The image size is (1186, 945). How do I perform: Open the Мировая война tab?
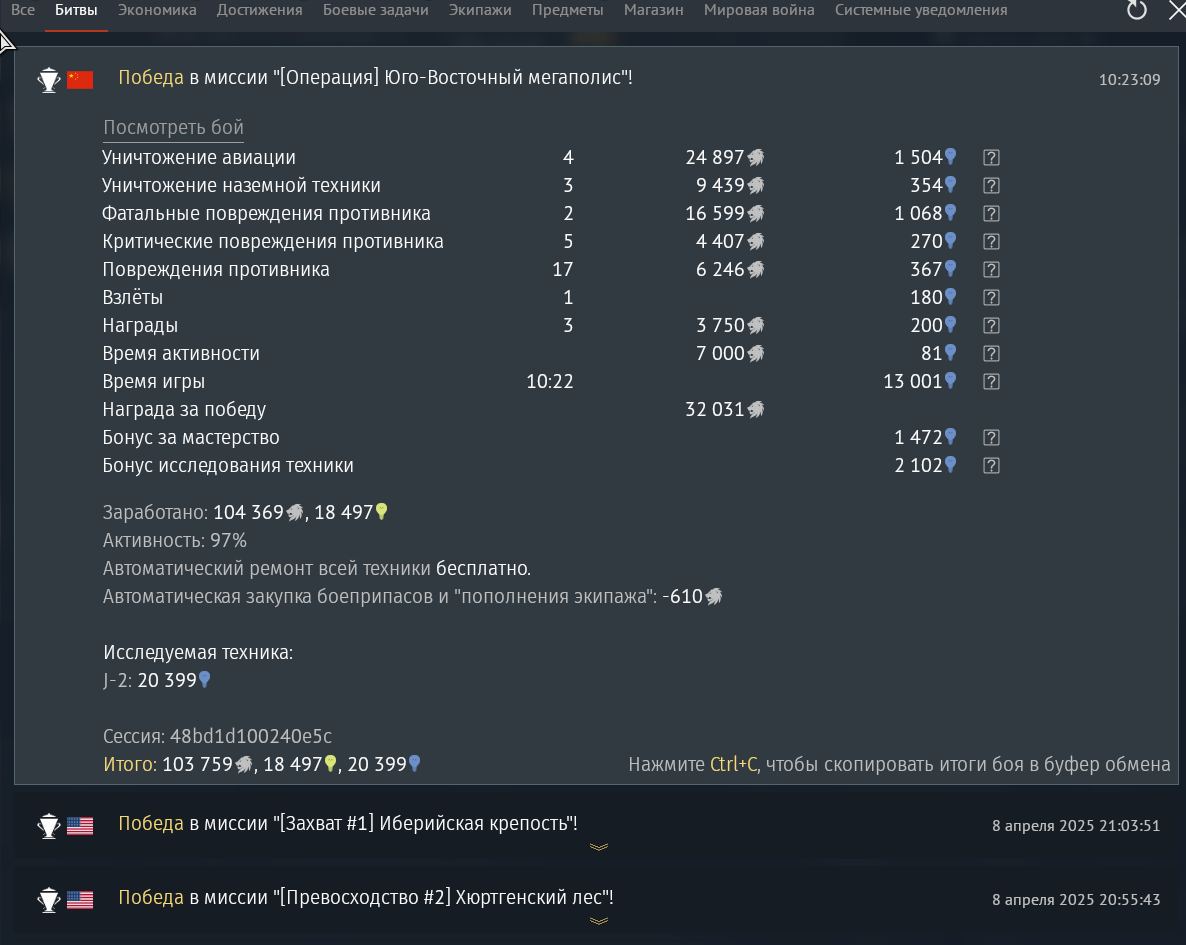(759, 11)
